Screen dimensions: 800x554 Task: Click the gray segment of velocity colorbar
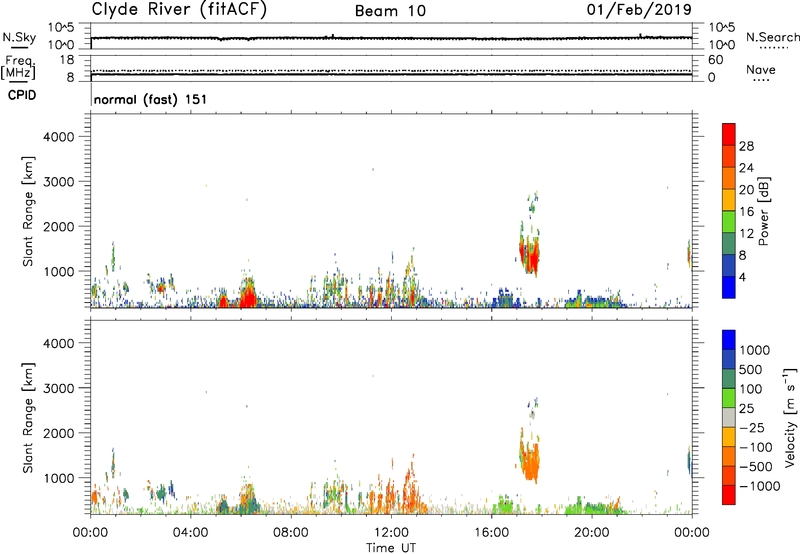tap(729, 417)
